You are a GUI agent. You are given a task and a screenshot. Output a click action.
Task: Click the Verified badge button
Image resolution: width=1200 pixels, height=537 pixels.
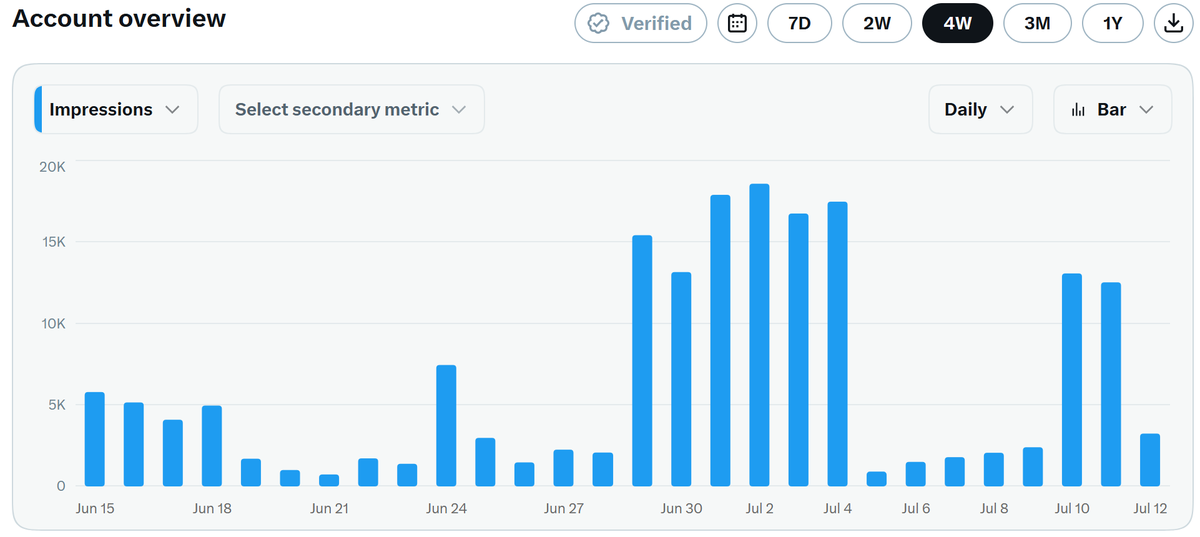pyautogui.click(x=641, y=23)
